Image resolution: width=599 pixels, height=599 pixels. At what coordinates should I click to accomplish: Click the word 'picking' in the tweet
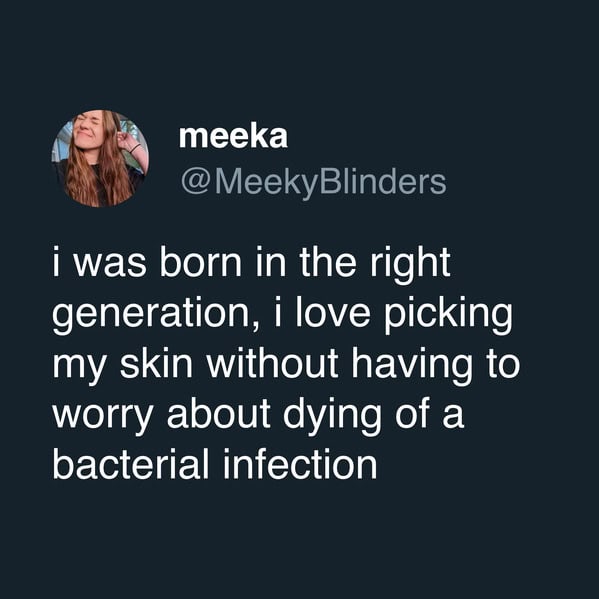[448, 315]
